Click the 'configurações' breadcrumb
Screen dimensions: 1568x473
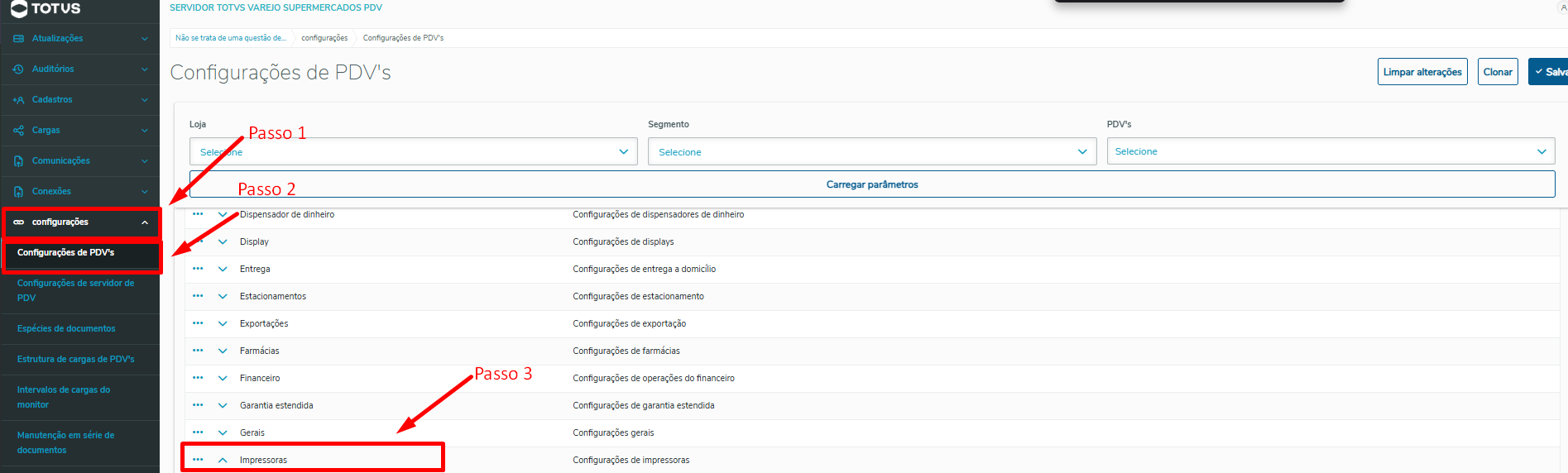coord(324,38)
